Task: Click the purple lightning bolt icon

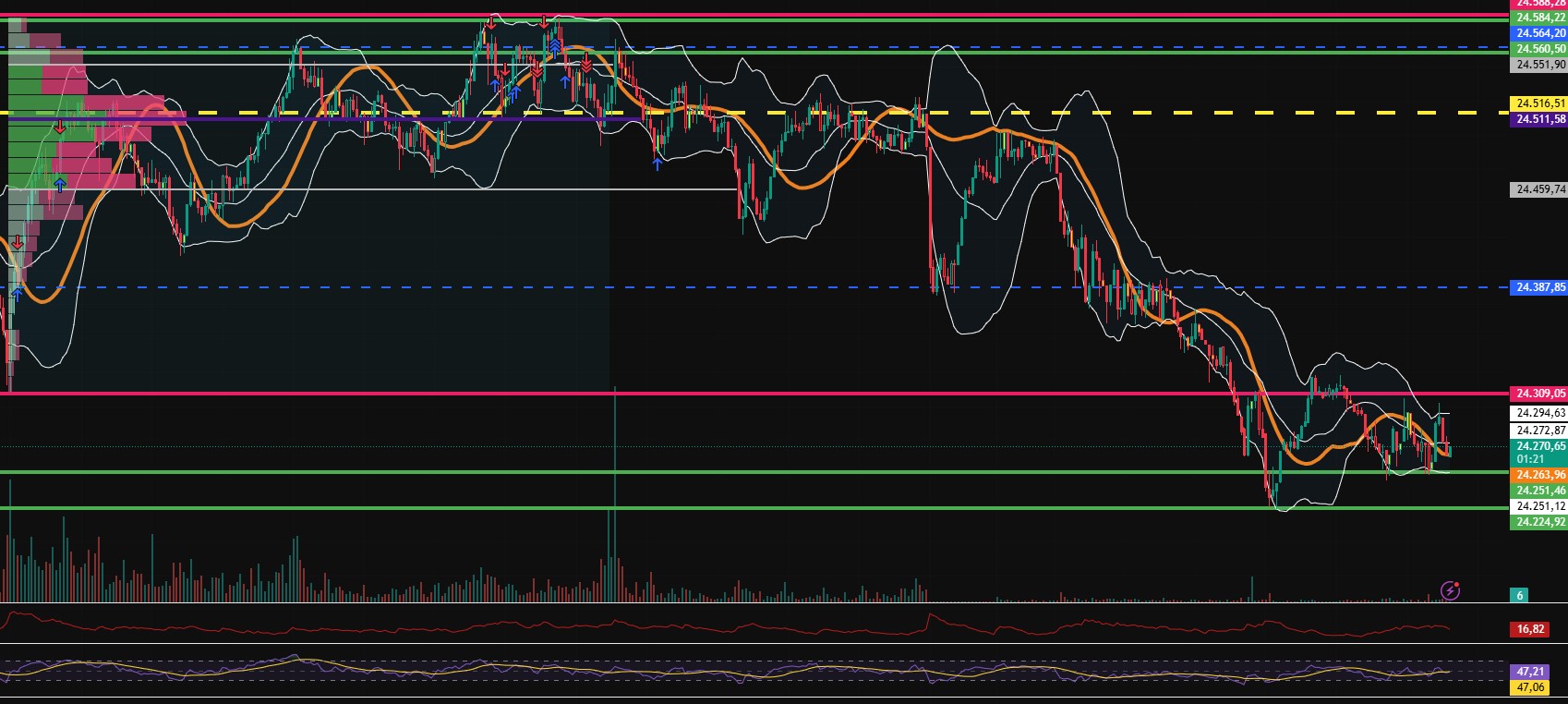Action: click(x=1451, y=590)
